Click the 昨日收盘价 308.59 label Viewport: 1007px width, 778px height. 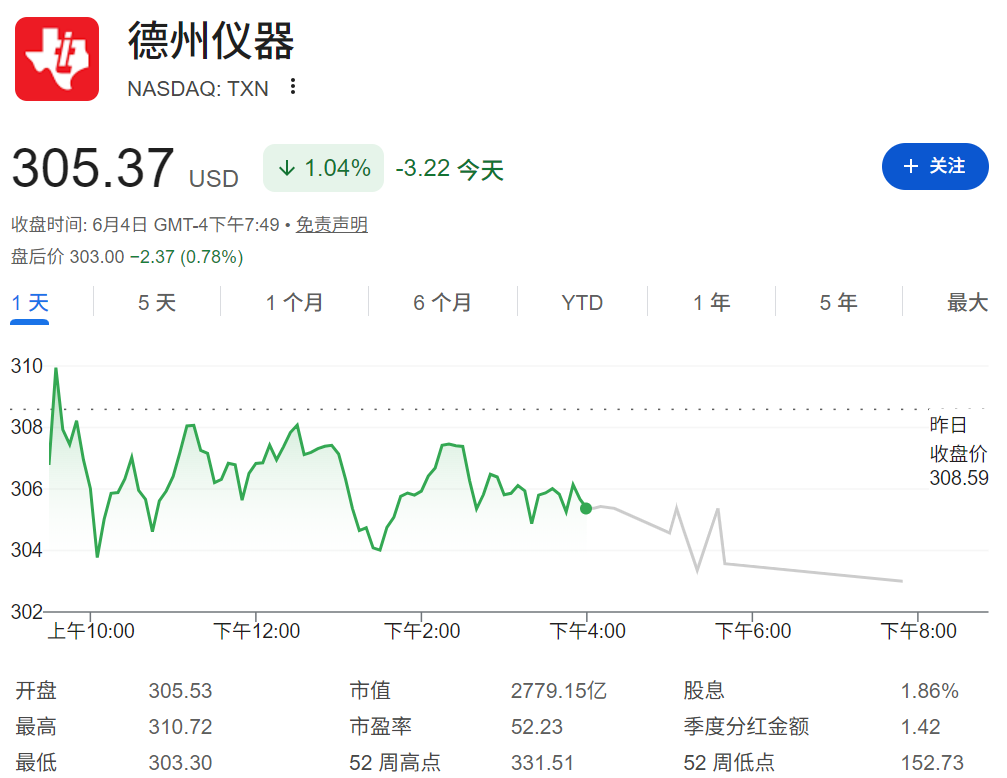tap(959, 451)
